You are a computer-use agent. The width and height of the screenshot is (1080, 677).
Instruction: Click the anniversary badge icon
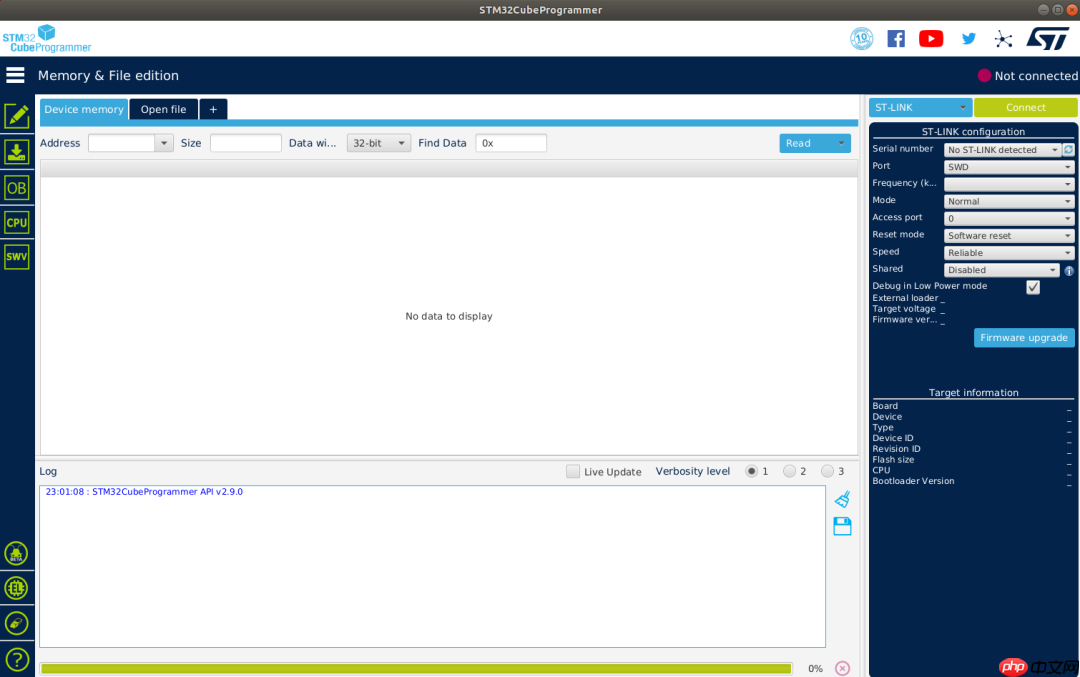862,39
